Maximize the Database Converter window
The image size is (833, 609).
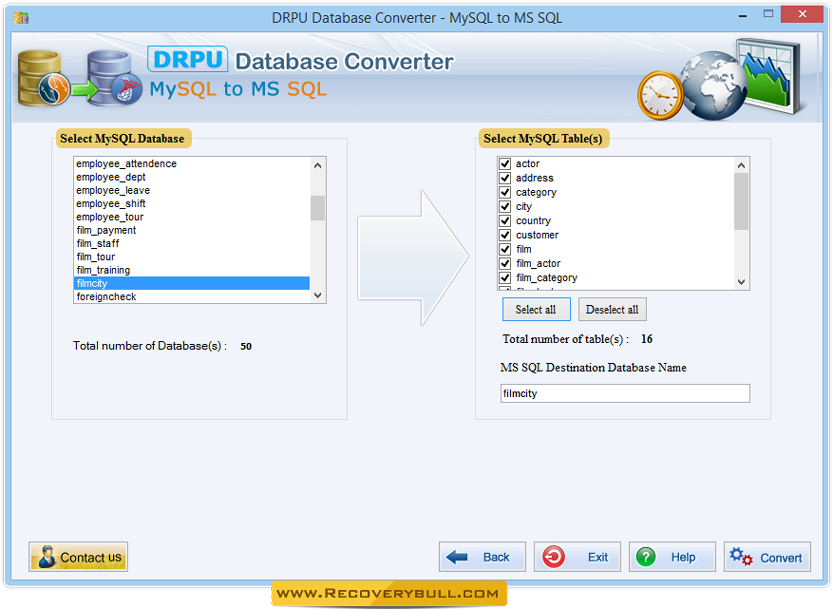(768, 14)
